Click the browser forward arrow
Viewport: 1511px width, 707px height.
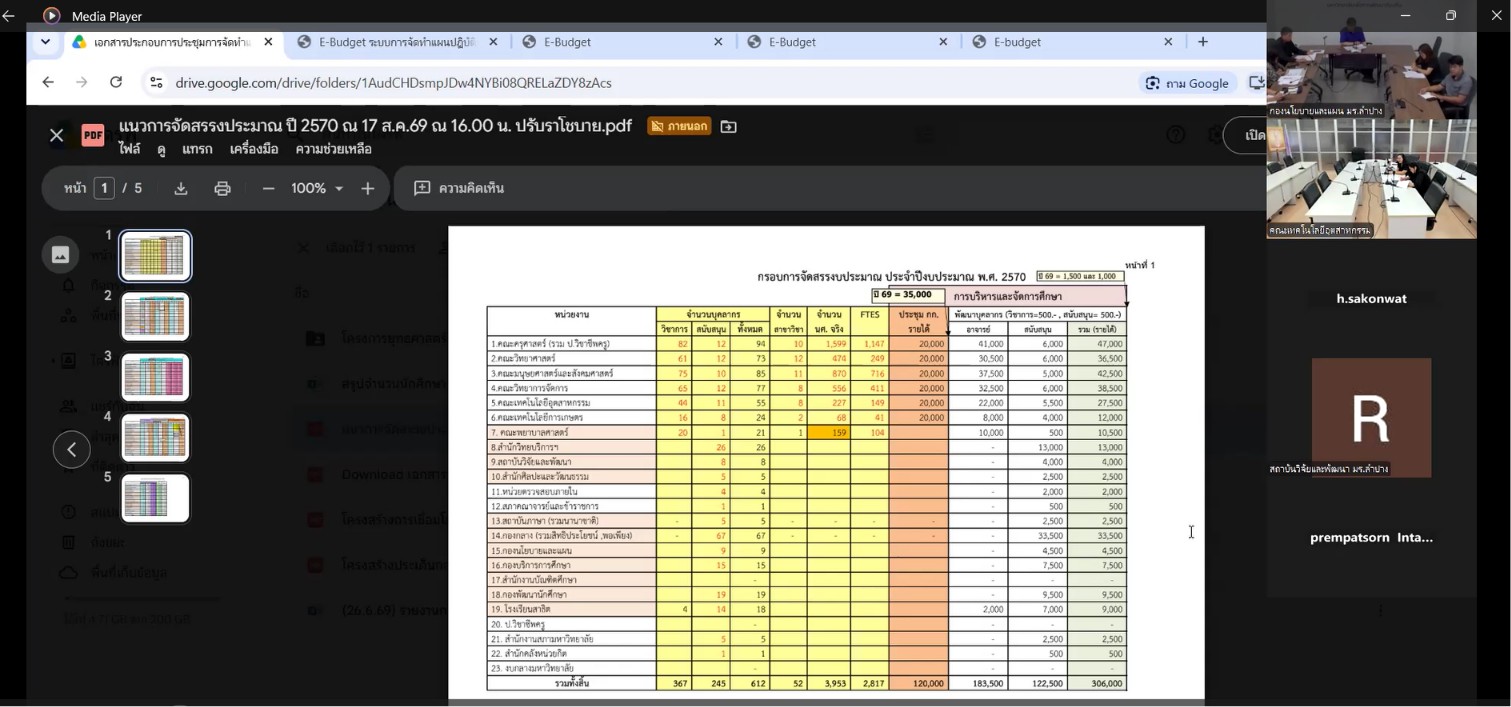[x=82, y=82]
